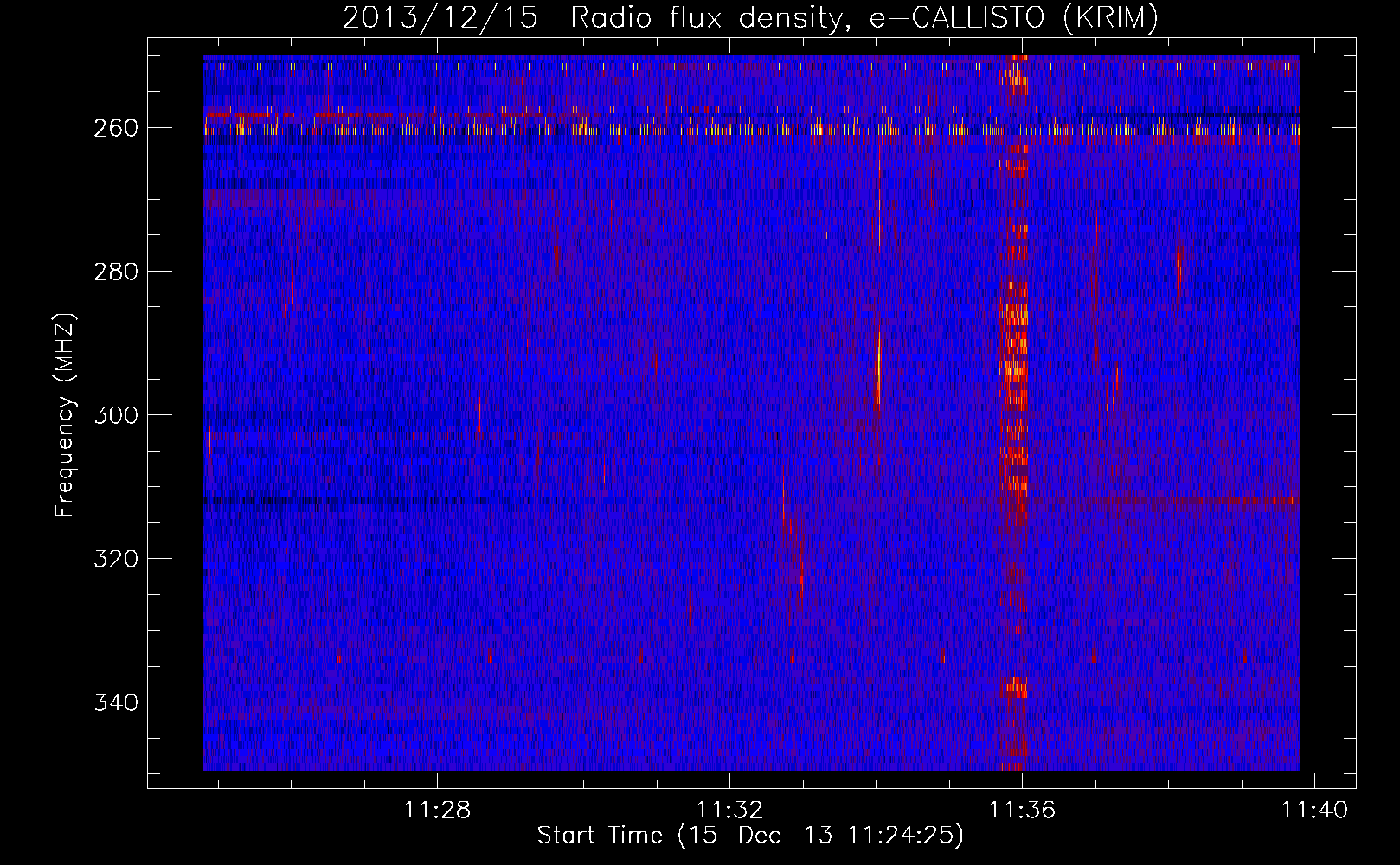Click the date "2013/12/15" in the title
The image size is (1400, 865).
(x=439, y=17)
